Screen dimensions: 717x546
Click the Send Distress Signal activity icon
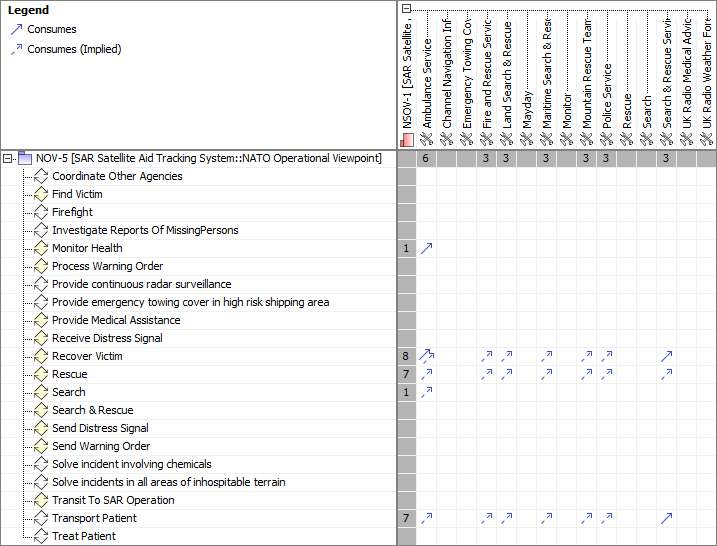coord(41,428)
